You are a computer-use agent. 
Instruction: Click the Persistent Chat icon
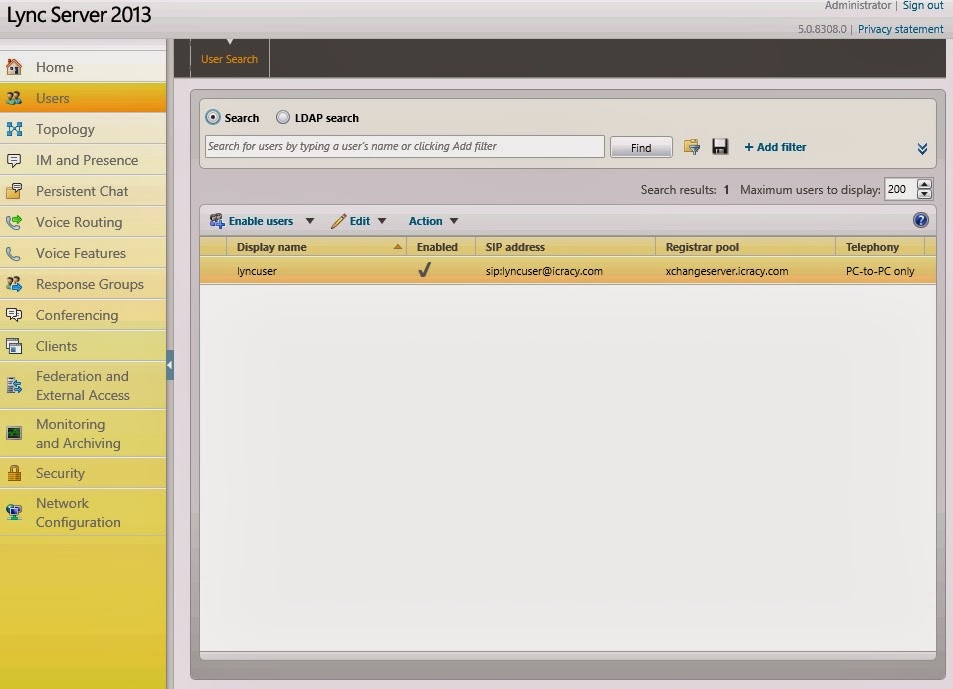point(14,191)
